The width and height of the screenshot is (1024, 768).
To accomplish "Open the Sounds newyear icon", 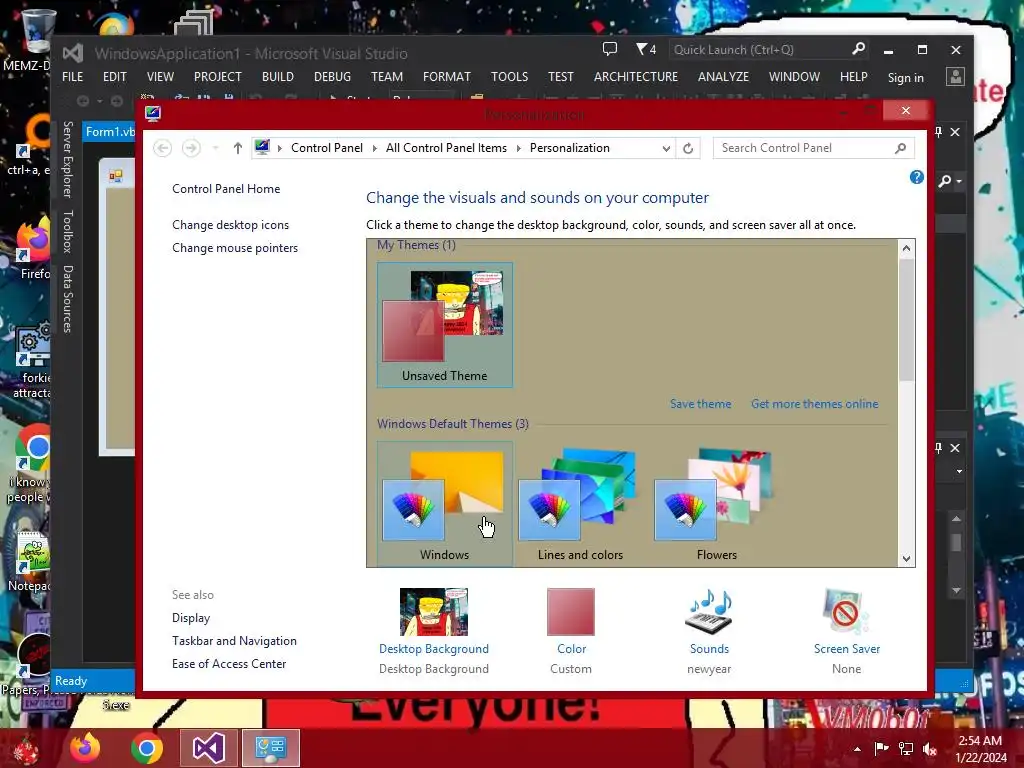I will click(709, 611).
